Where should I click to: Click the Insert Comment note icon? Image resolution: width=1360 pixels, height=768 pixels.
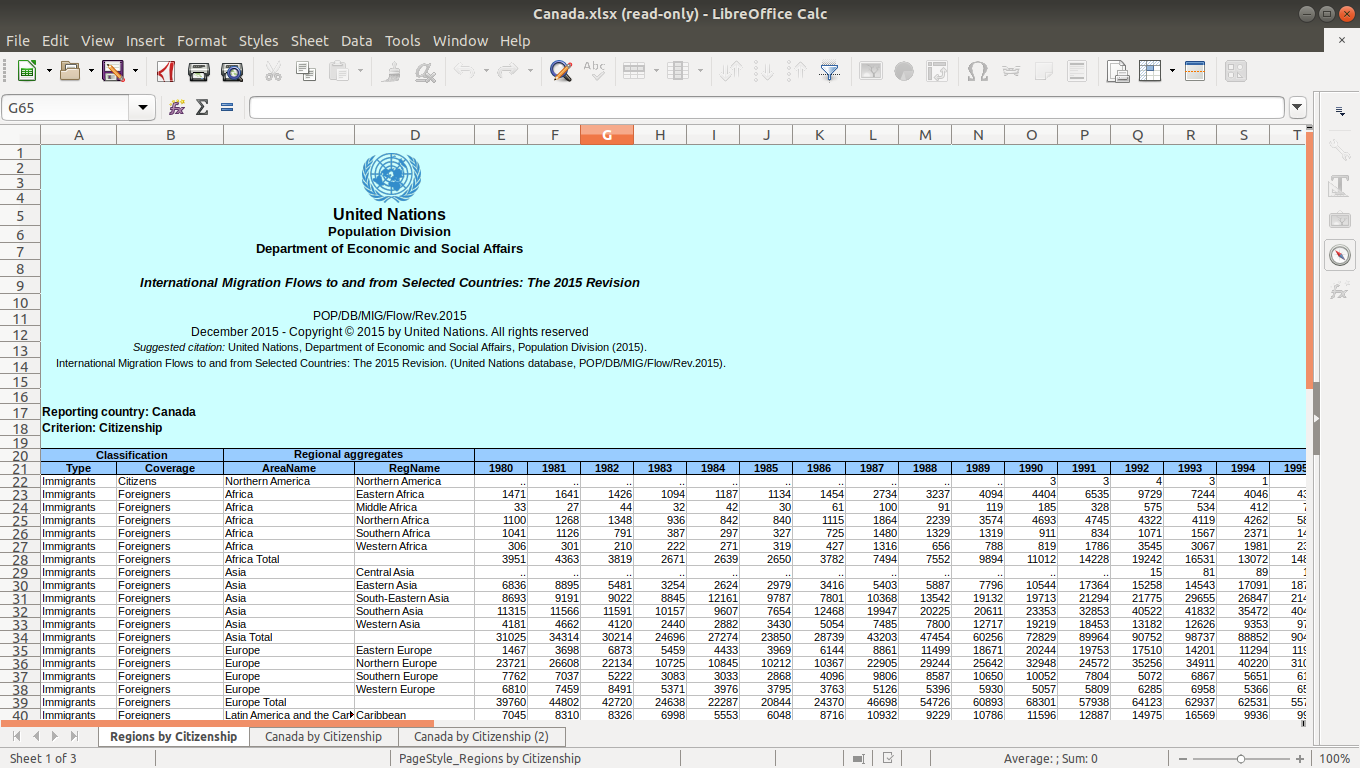1044,71
